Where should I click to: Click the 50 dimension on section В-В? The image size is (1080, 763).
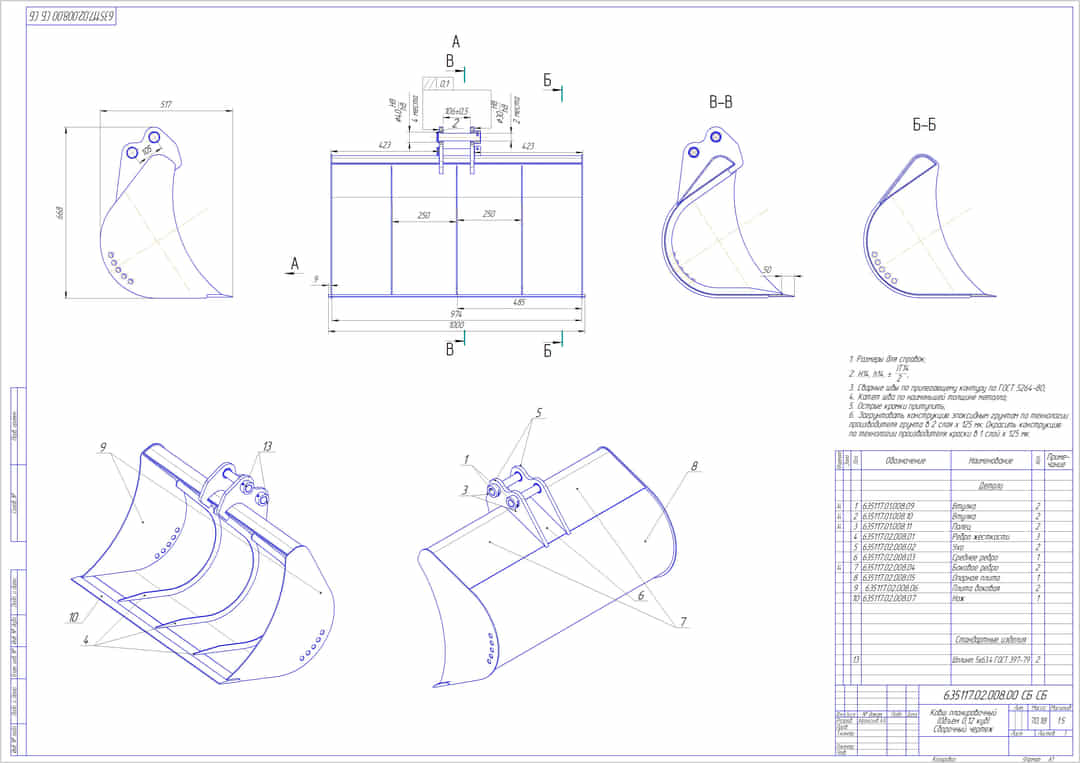(x=767, y=271)
